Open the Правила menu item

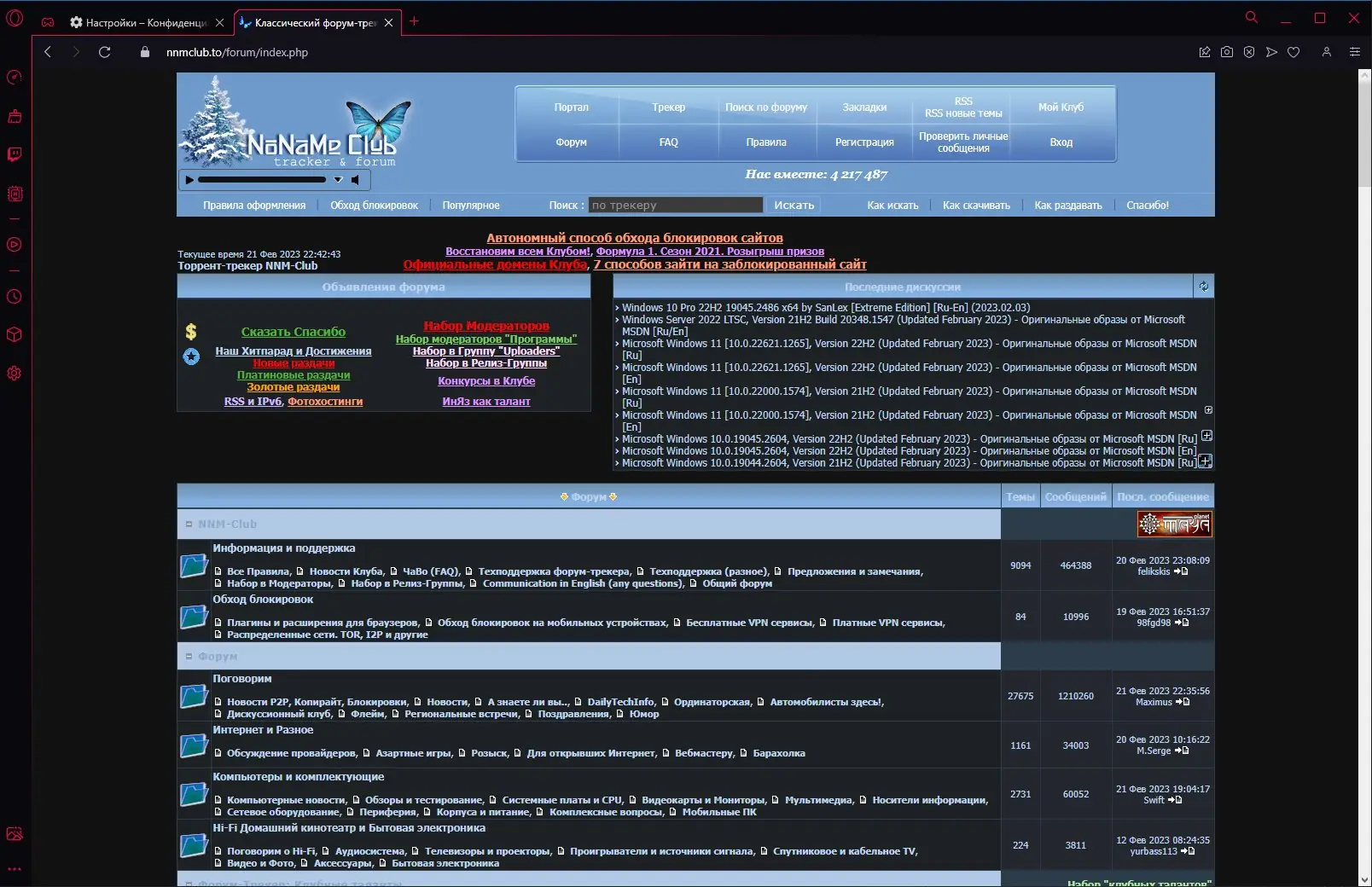[766, 142]
